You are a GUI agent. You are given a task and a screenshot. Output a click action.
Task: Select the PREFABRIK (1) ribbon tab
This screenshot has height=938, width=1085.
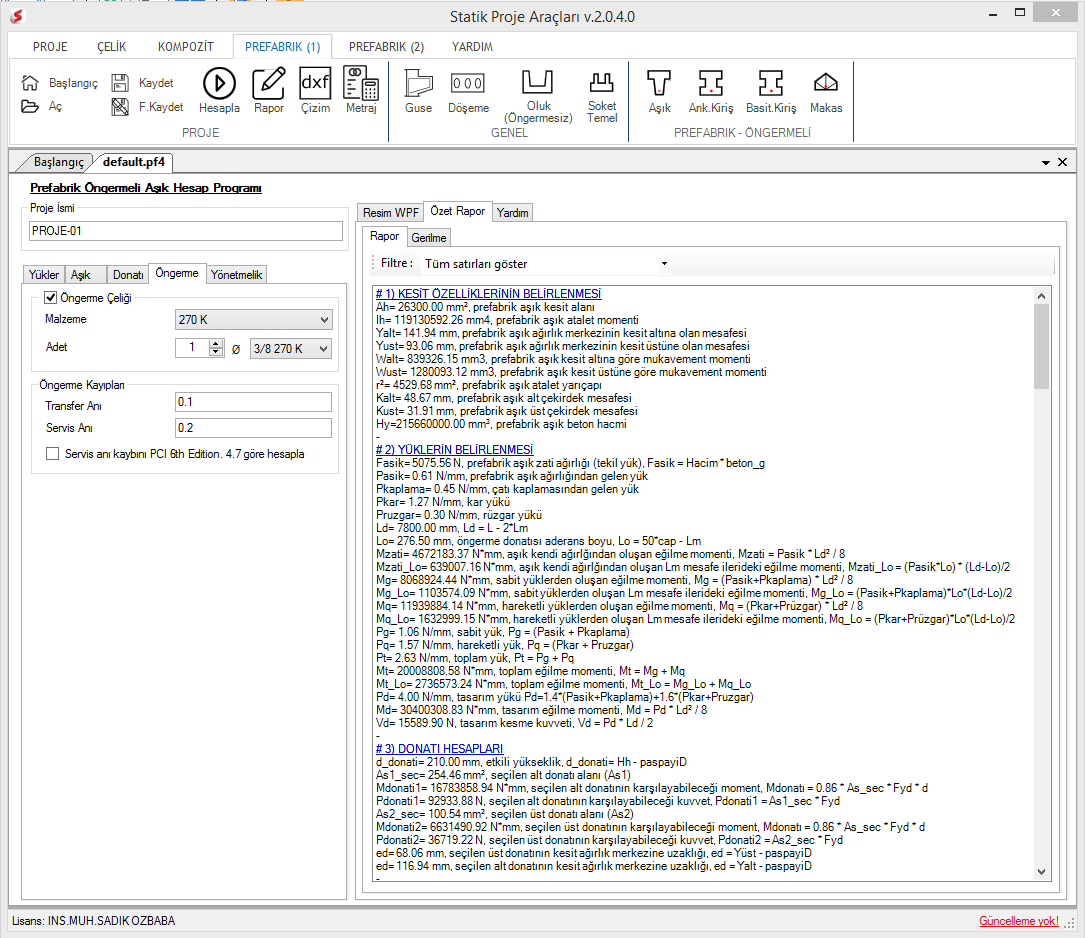pyautogui.click(x=282, y=46)
